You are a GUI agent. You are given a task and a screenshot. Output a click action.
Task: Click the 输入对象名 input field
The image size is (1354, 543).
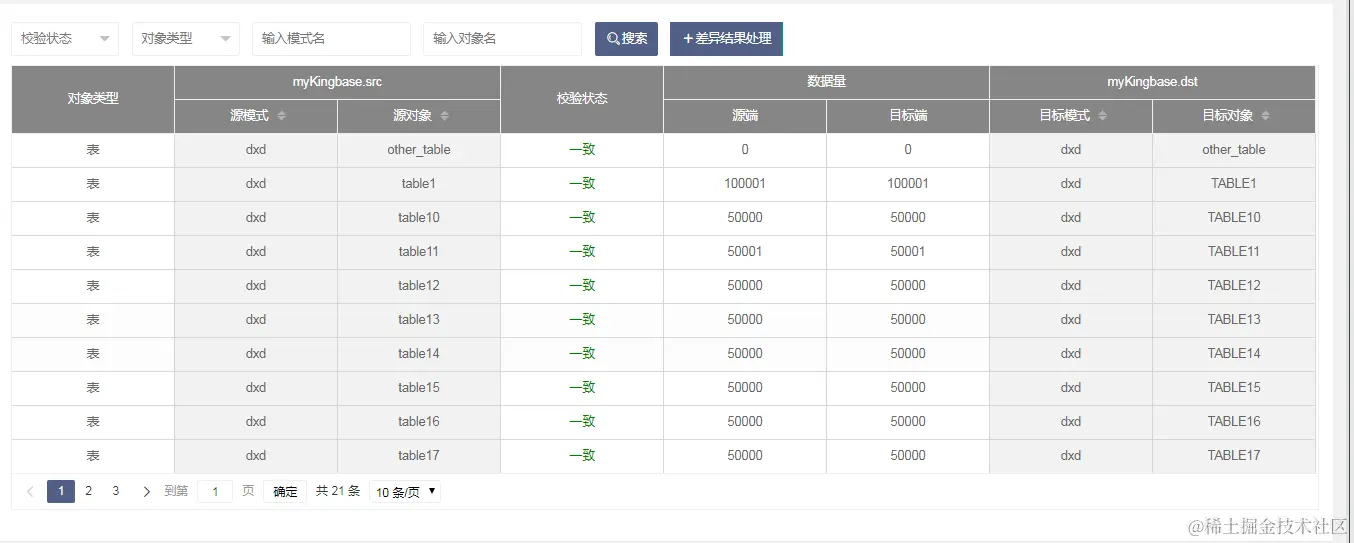tap(502, 39)
